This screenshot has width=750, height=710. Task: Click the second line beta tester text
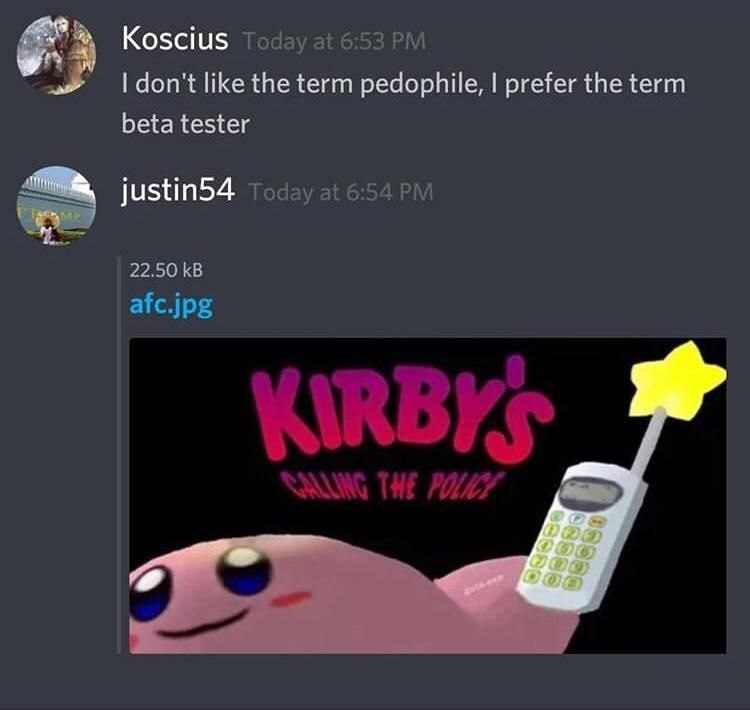click(x=186, y=124)
